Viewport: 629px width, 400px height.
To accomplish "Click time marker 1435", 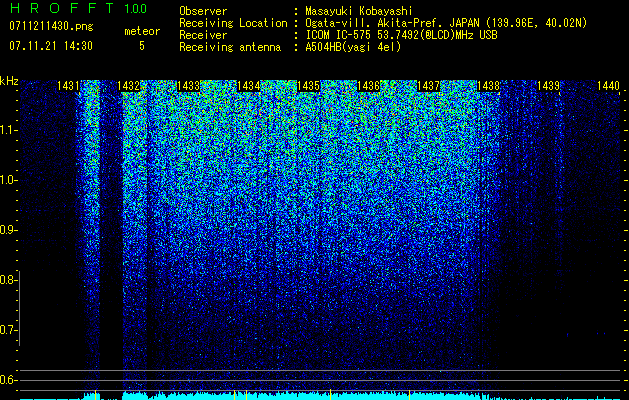I will point(308,86).
